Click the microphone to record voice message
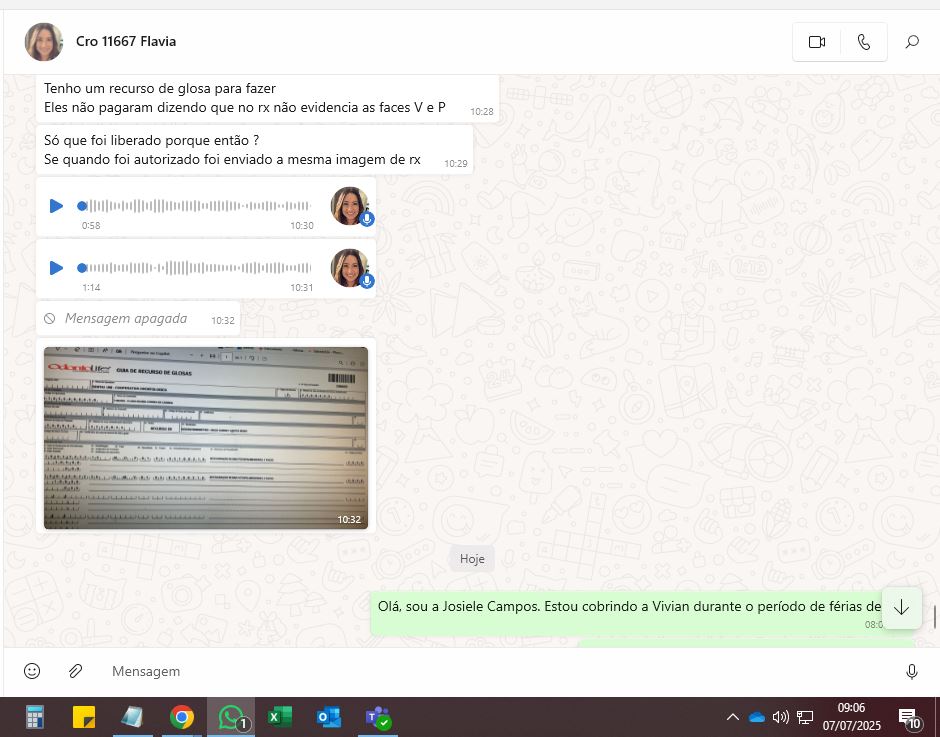 click(x=911, y=671)
